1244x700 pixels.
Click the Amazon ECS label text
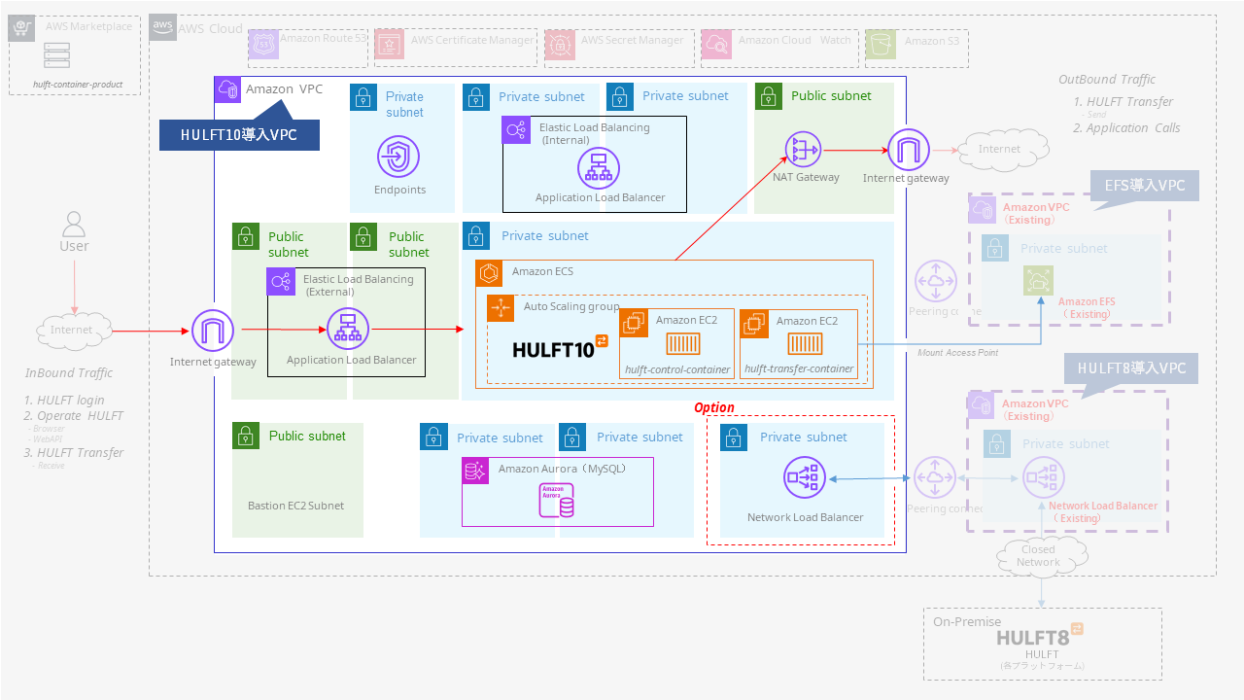click(x=542, y=271)
